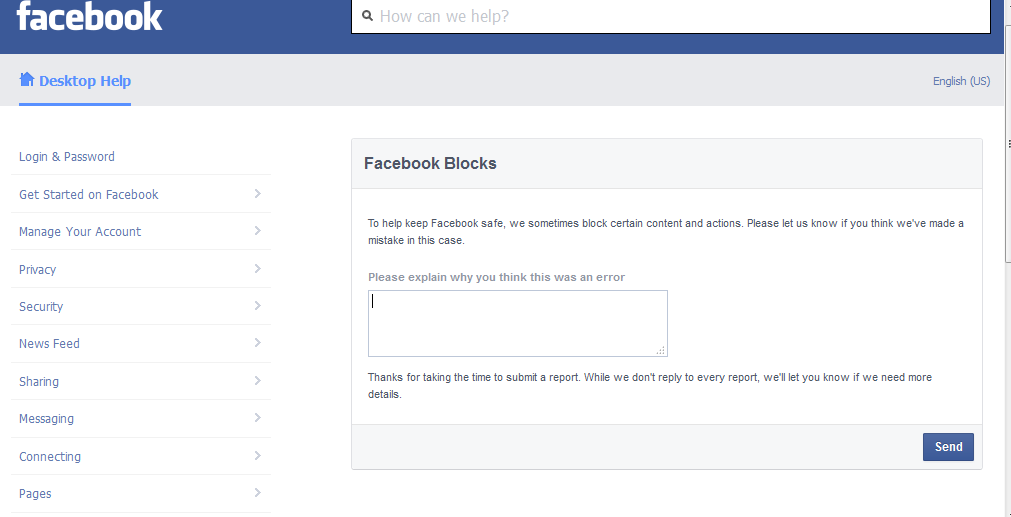Screen dimensions: 1011x517
Task: Click the 'Thanks for taking the time' note
Action: (650, 385)
